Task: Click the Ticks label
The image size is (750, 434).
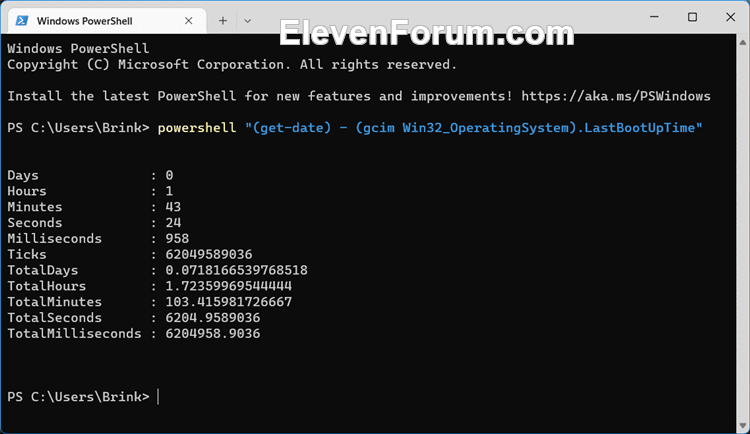Action: click(27, 254)
